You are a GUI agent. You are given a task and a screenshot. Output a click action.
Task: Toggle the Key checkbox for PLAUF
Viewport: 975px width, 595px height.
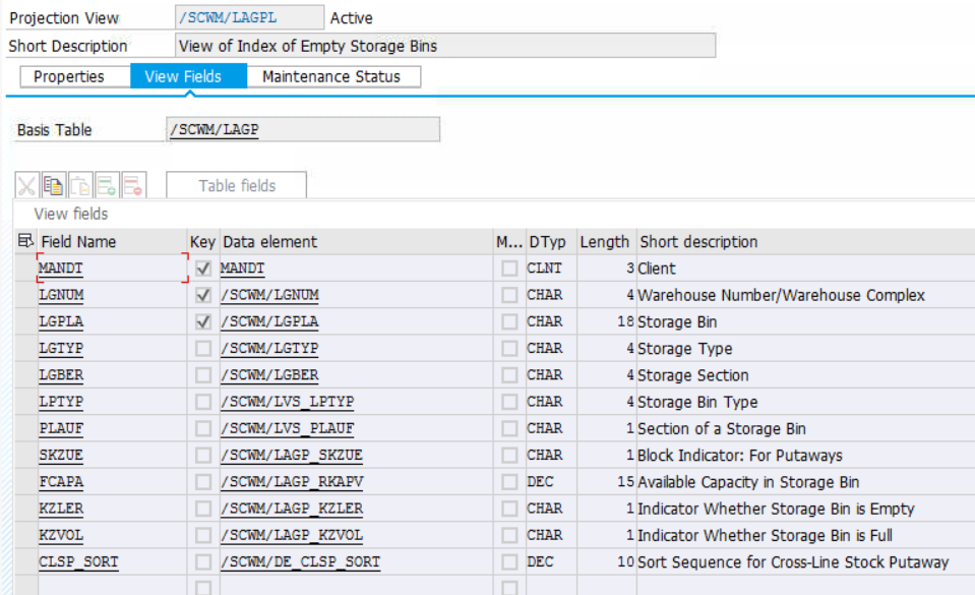pos(203,428)
